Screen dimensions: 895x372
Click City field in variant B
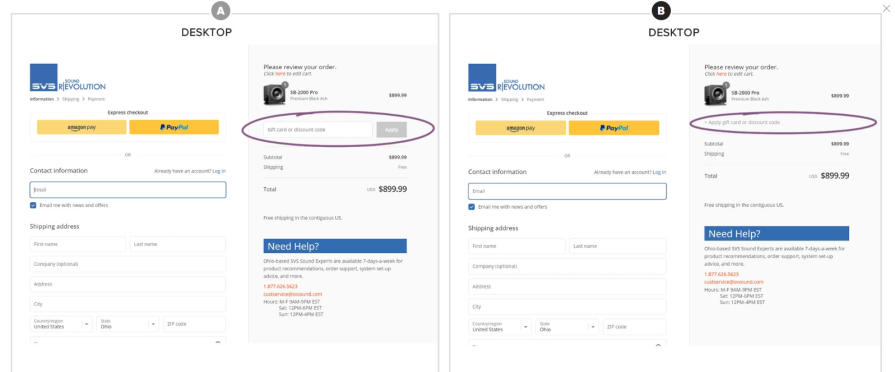tap(567, 306)
